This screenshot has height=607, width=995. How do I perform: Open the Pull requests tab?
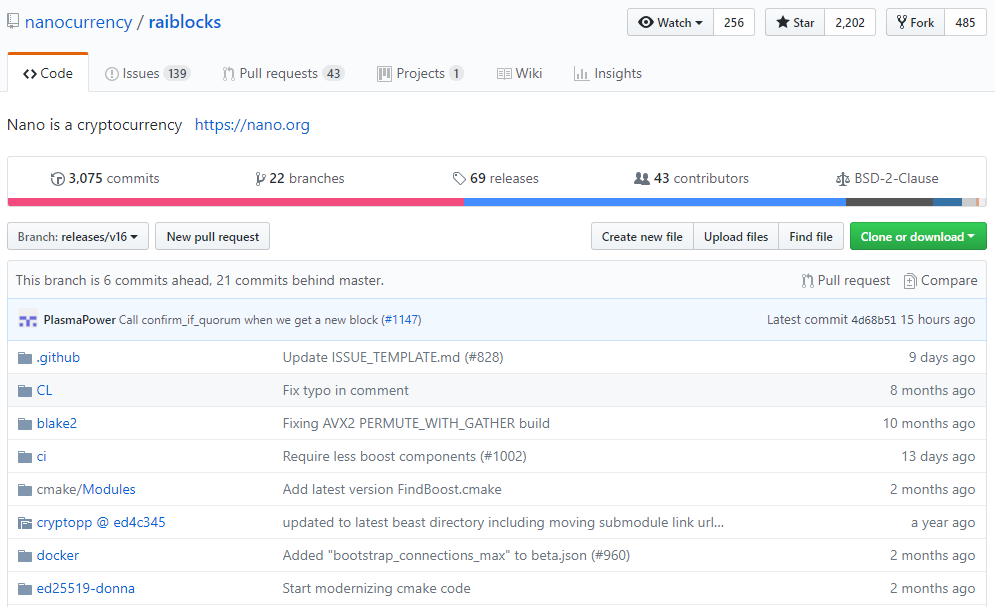click(x=282, y=74)
